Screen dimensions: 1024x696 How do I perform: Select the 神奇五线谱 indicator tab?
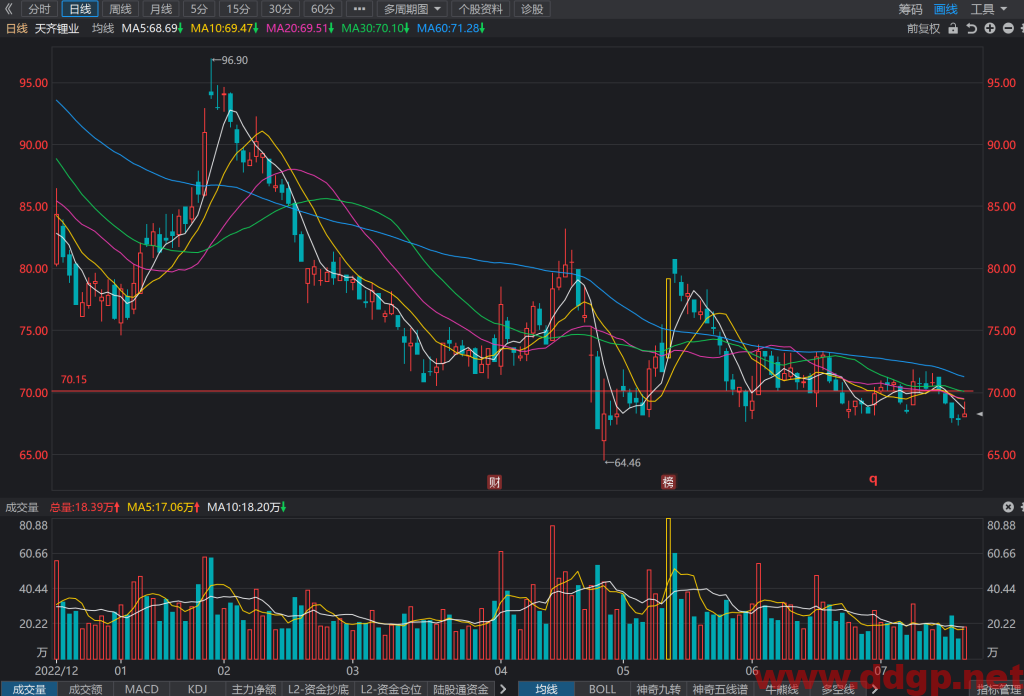pyautogui.click(x=720, y=689)
